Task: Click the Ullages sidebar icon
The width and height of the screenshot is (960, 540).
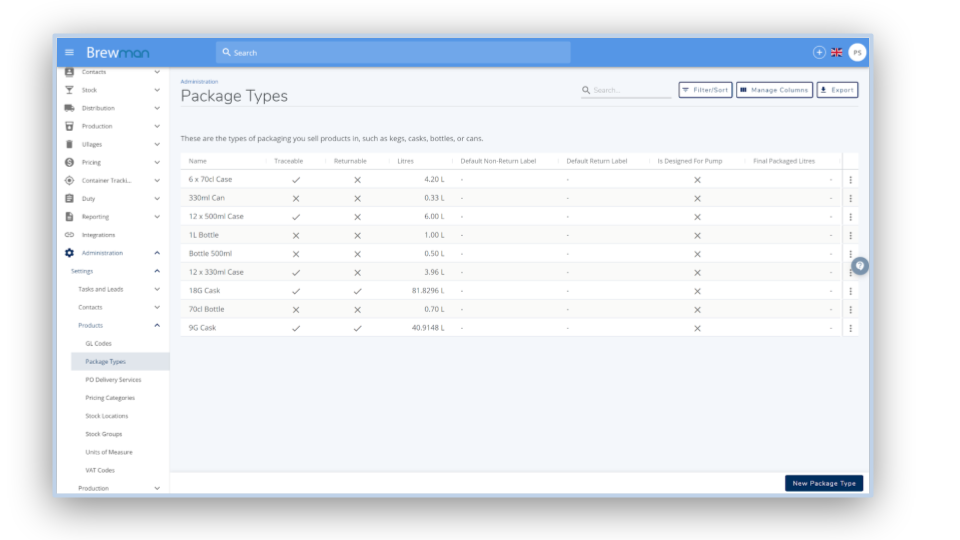Action: tap(69, 144)
